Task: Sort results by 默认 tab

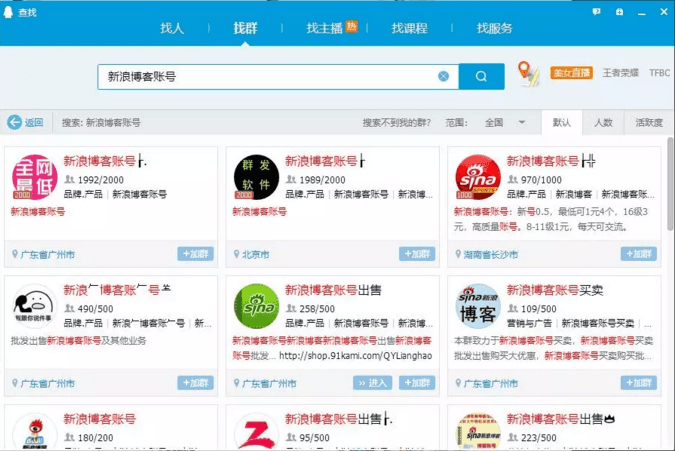Action: (x=562, y=123)
